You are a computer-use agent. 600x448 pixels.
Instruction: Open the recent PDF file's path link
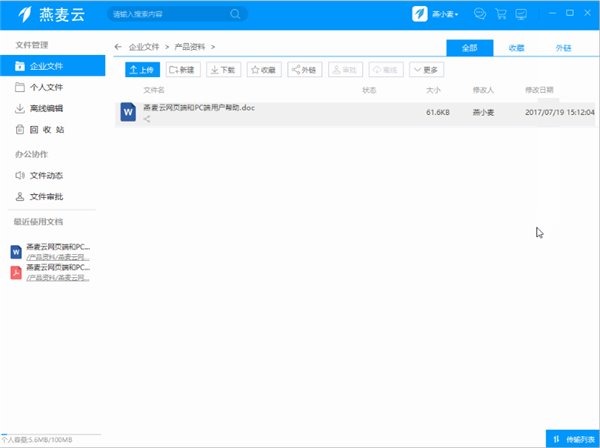[58, 277]
